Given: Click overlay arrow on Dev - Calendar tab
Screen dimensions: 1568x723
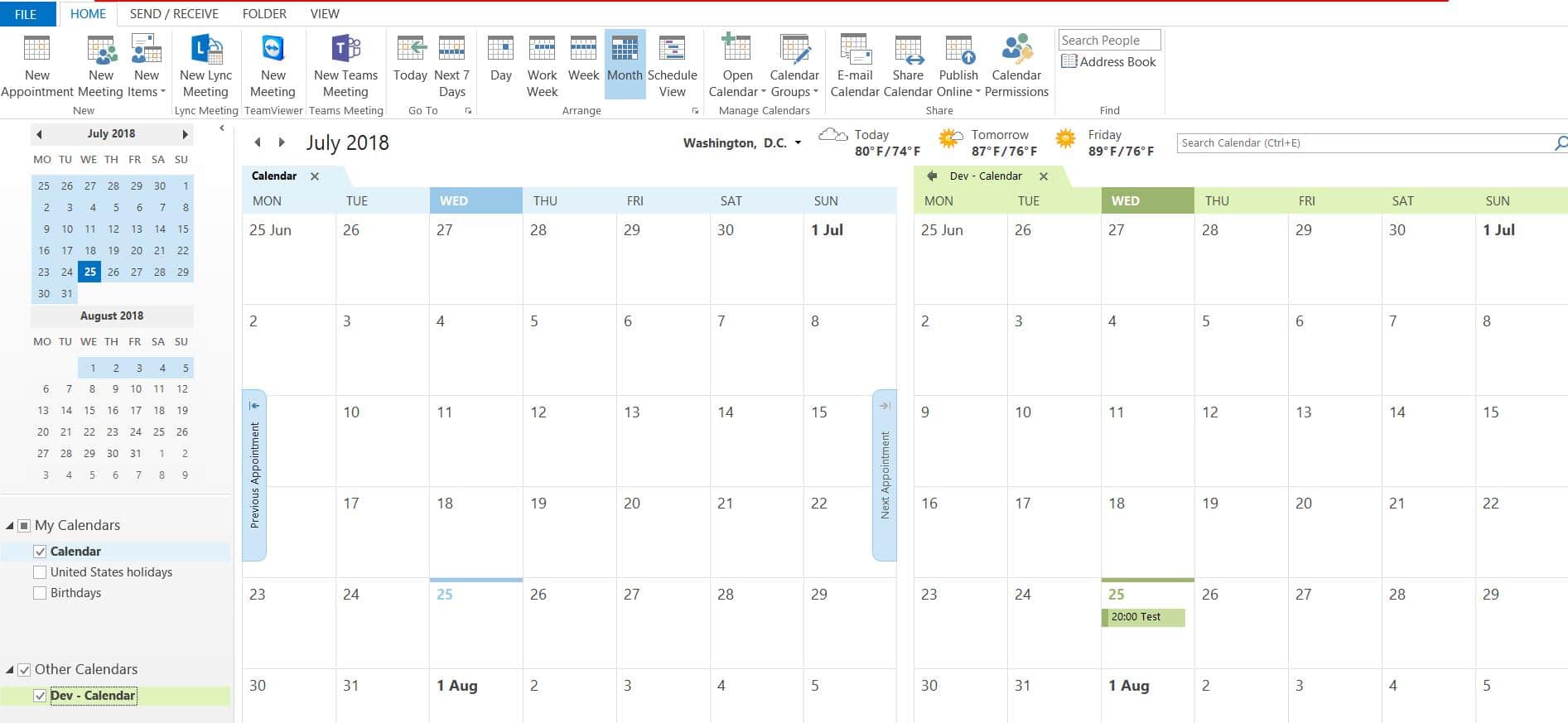Looking at the screenshot, I should click(932, 176).
